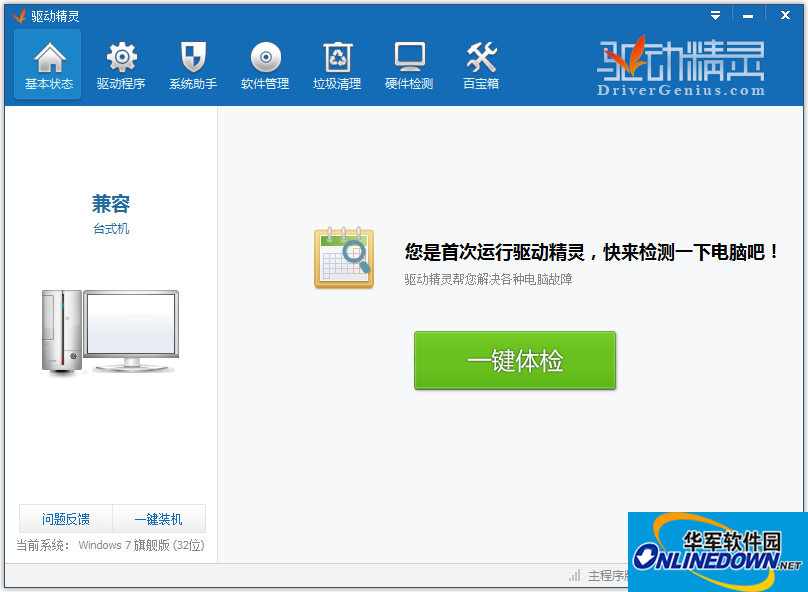Click the DriverGenius.com logo
Viewport: 808px width, 592px height.
[681, 66]
